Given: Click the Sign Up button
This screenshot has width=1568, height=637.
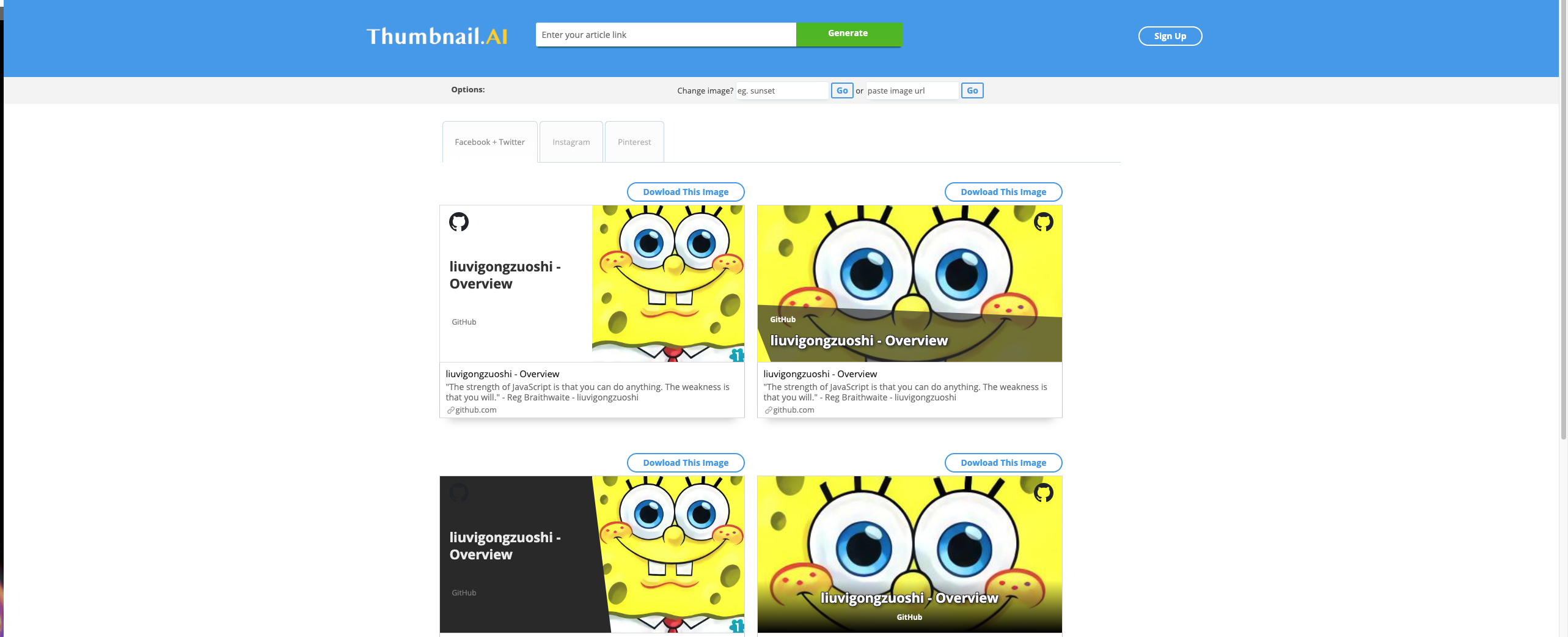Looking at the screenshot, I should (x=1170, y=36).
